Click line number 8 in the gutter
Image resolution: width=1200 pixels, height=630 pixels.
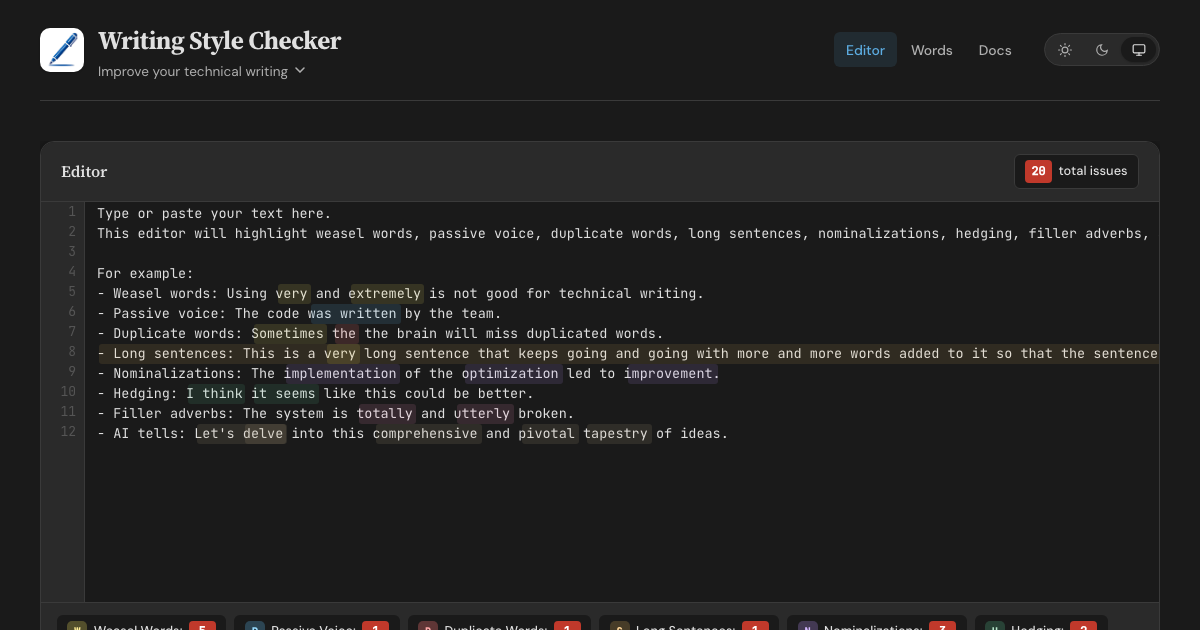click(x=72, y=351)
